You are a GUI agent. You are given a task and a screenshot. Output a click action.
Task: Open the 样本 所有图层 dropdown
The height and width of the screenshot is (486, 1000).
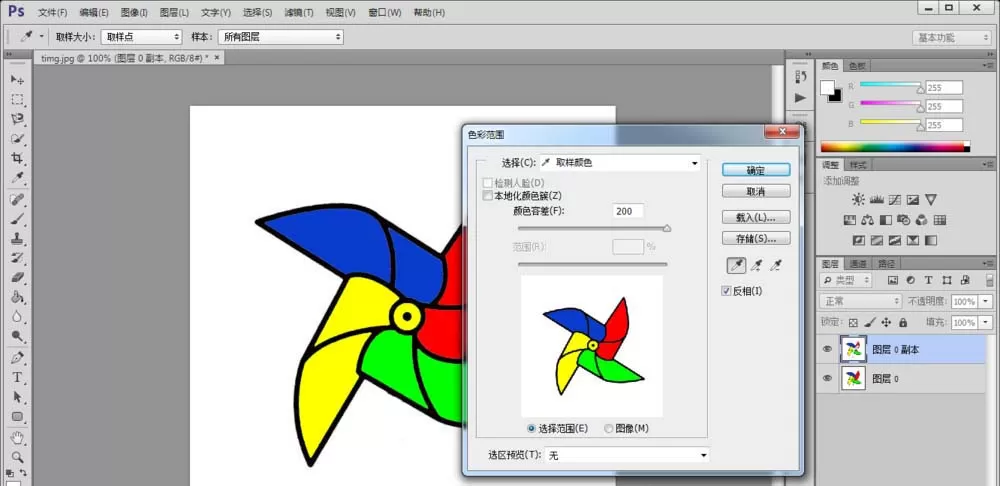[281, 37]
